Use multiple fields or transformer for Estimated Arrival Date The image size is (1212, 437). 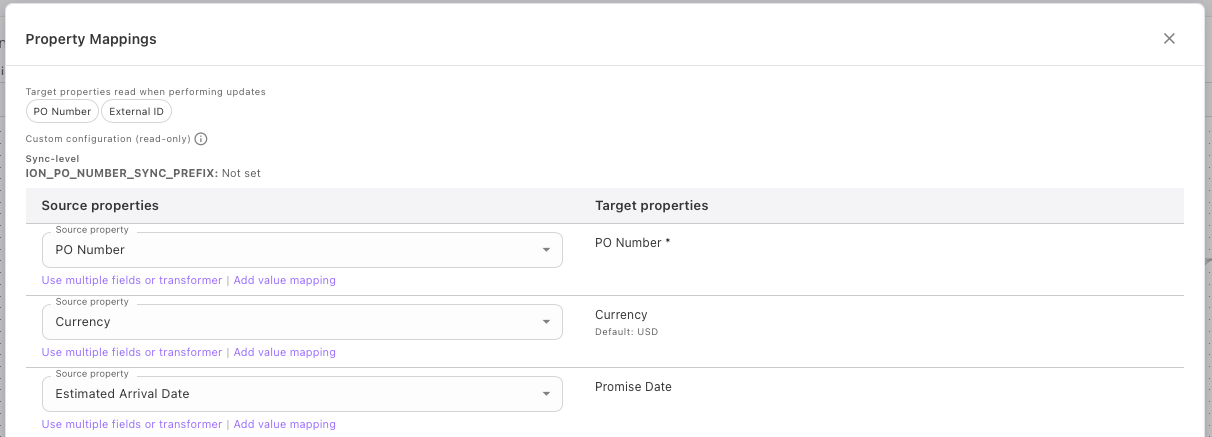[x=132, y=424]
